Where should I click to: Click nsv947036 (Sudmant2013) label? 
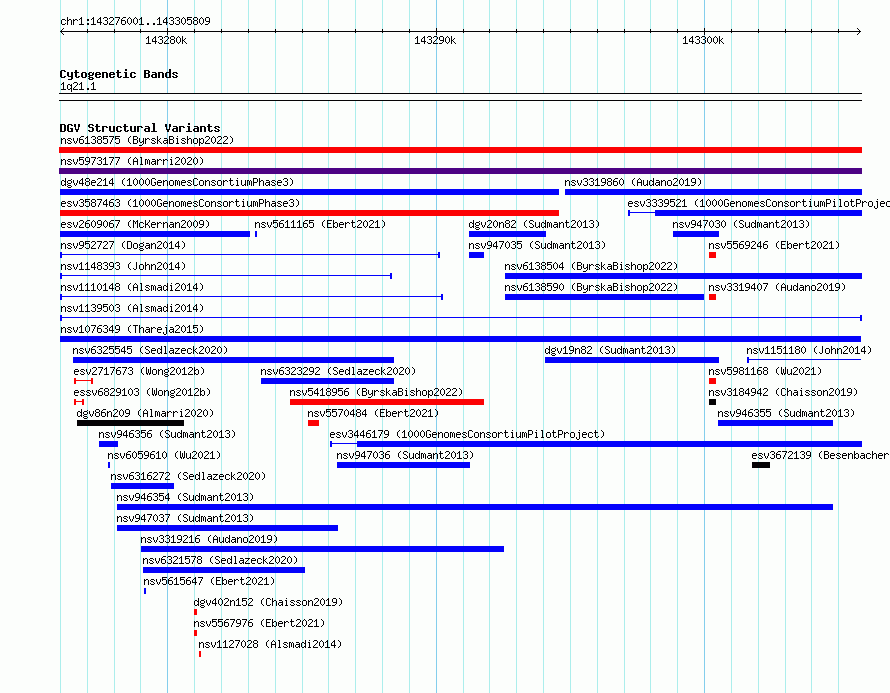[x=405, y=455]
